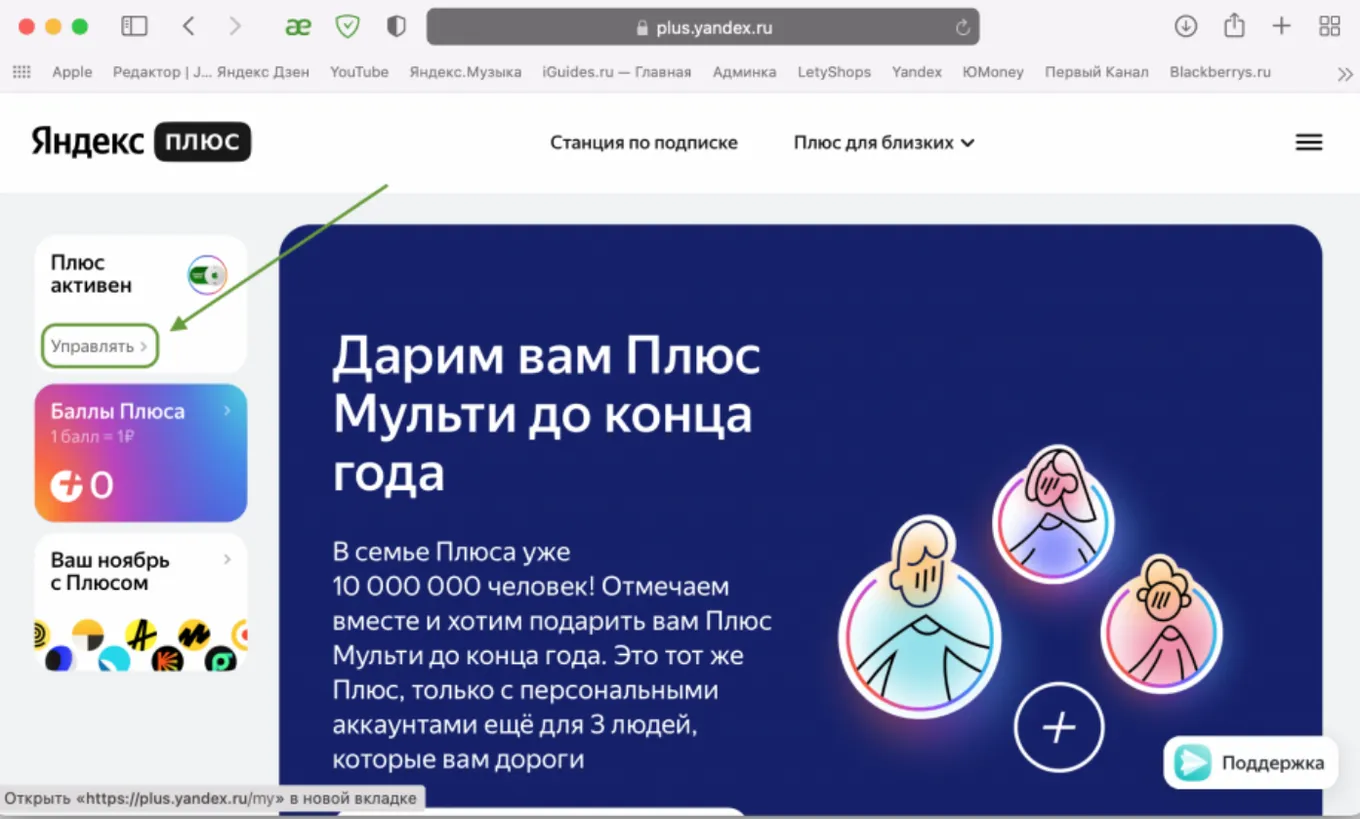Open the Админка bookmark
The image size is (1360, 819).
tap(744, 72)
